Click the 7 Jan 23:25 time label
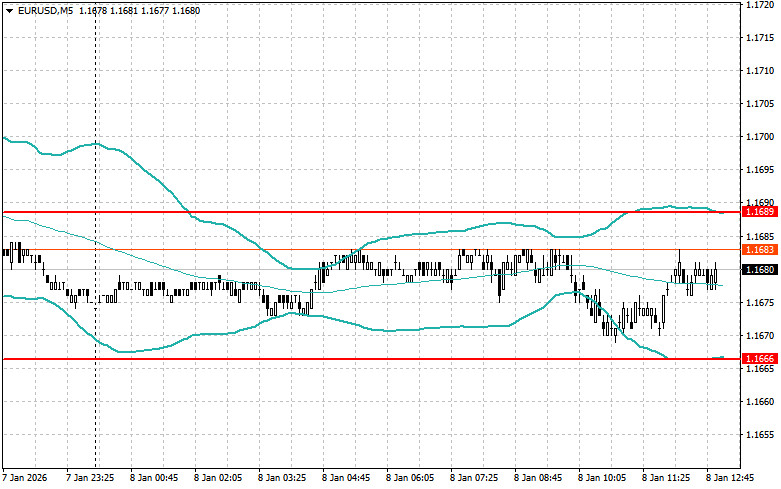781x489 pixels. click(90, 478)
